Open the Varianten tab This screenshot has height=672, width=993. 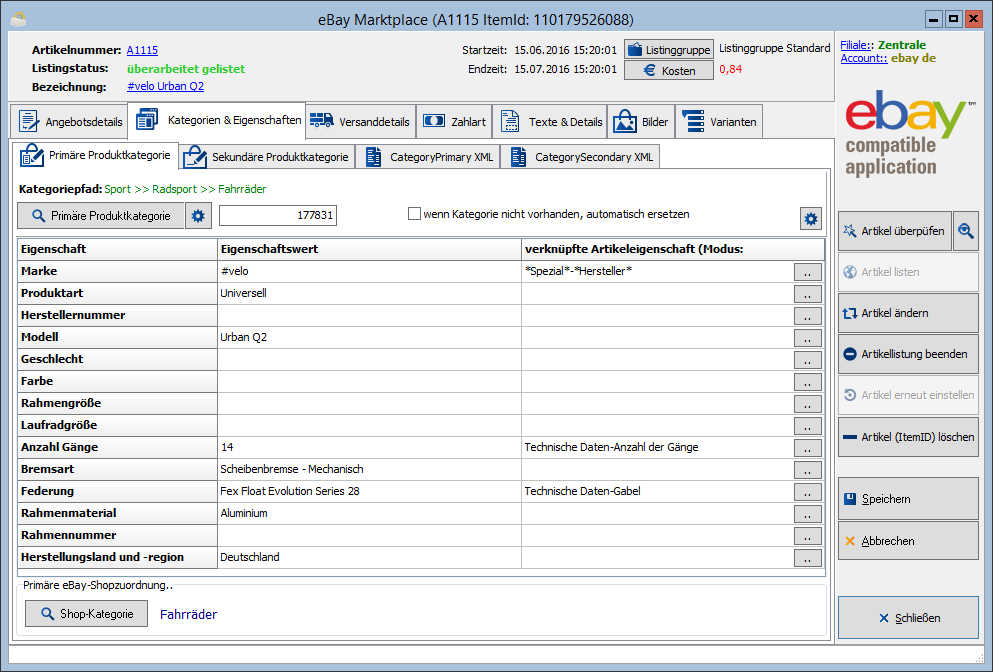point(719,122)
